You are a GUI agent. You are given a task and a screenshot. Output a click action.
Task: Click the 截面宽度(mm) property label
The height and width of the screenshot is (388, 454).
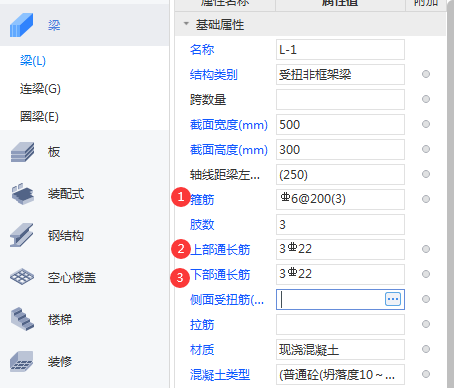click(229, 125)
